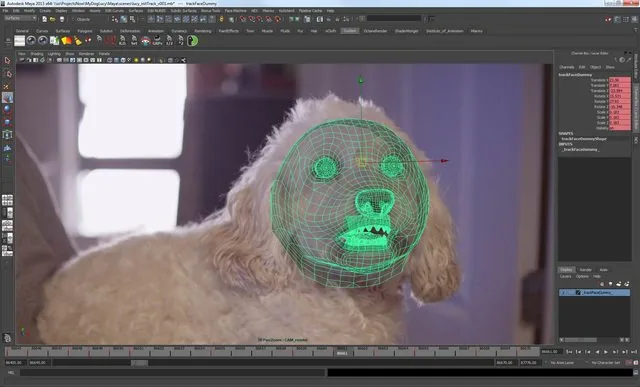Select the trackFaceDummyShape entry under SHAPES
This screenshot has width=640, height=387.
click(584, 139)
